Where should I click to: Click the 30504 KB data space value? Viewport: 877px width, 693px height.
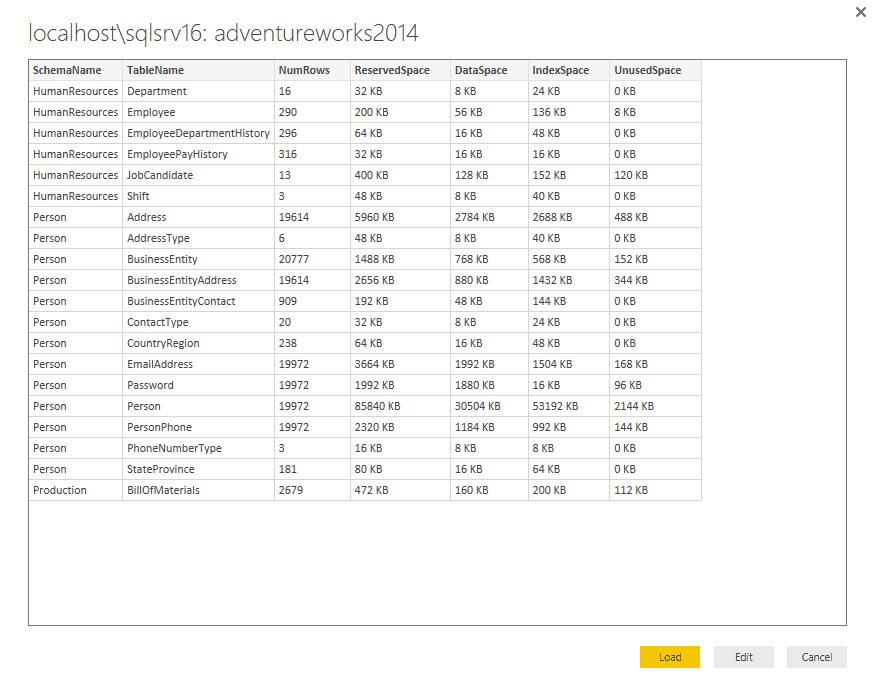[489, 406]
